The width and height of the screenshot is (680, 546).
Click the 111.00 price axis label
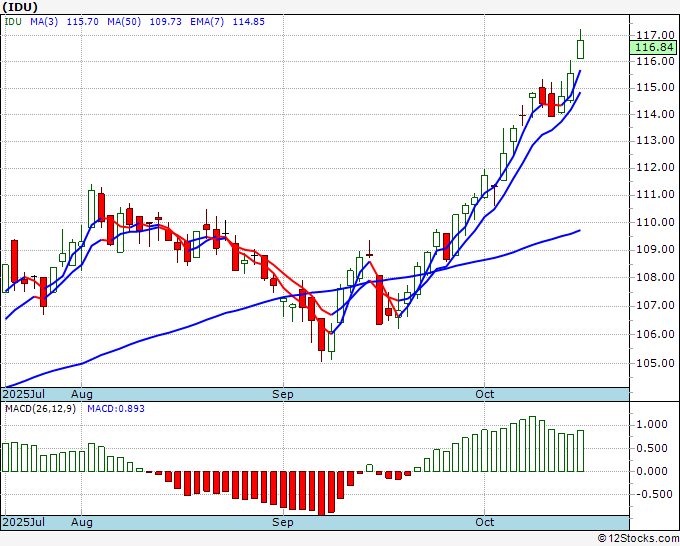point(655,195)
